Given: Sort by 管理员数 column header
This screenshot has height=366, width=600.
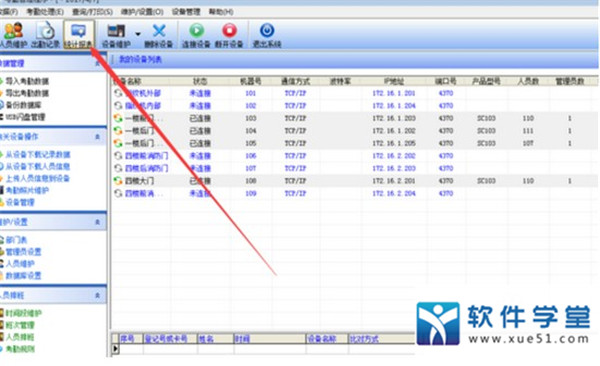Looking at the screenshot, I should point(570,81).
